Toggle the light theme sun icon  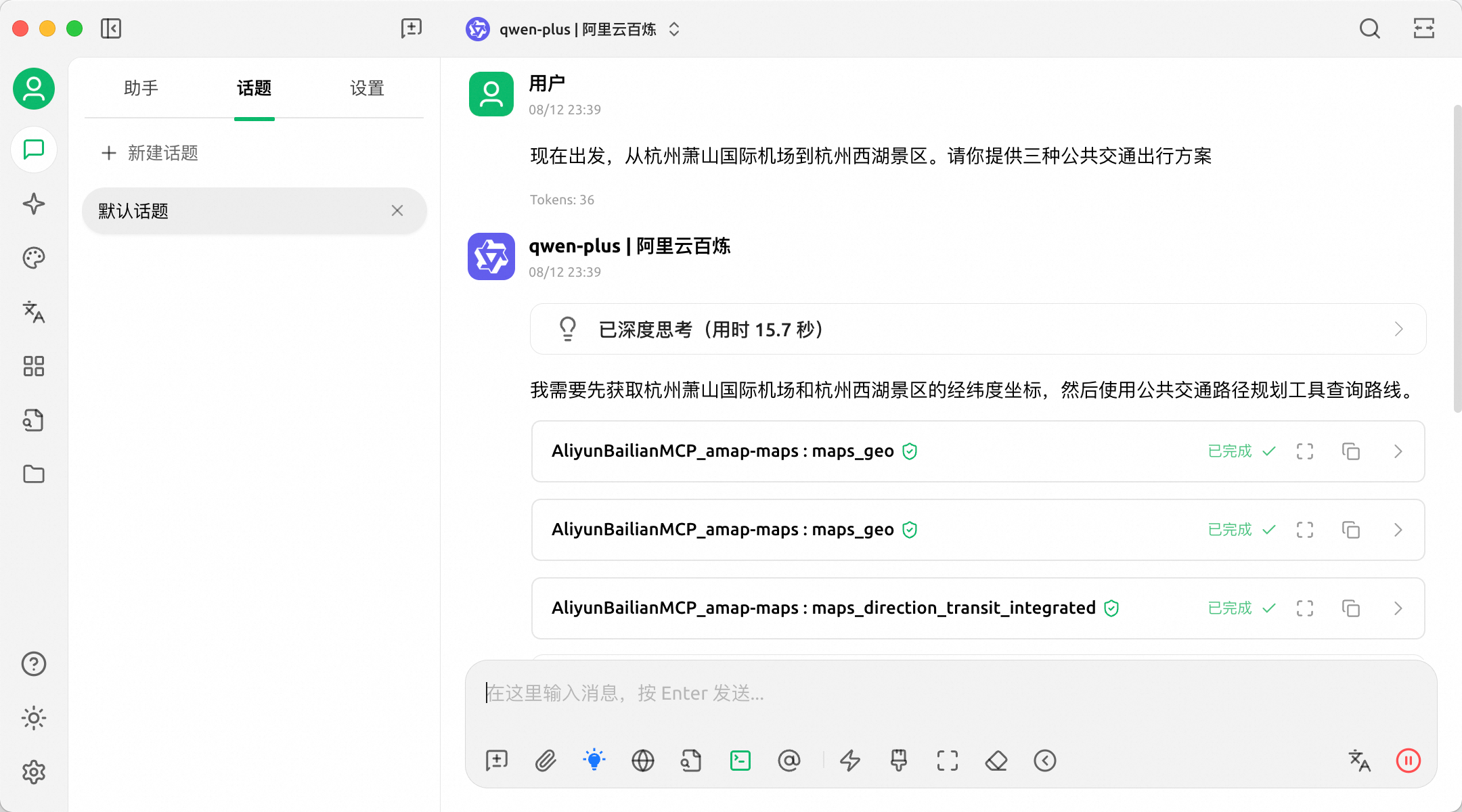(34, 718)
